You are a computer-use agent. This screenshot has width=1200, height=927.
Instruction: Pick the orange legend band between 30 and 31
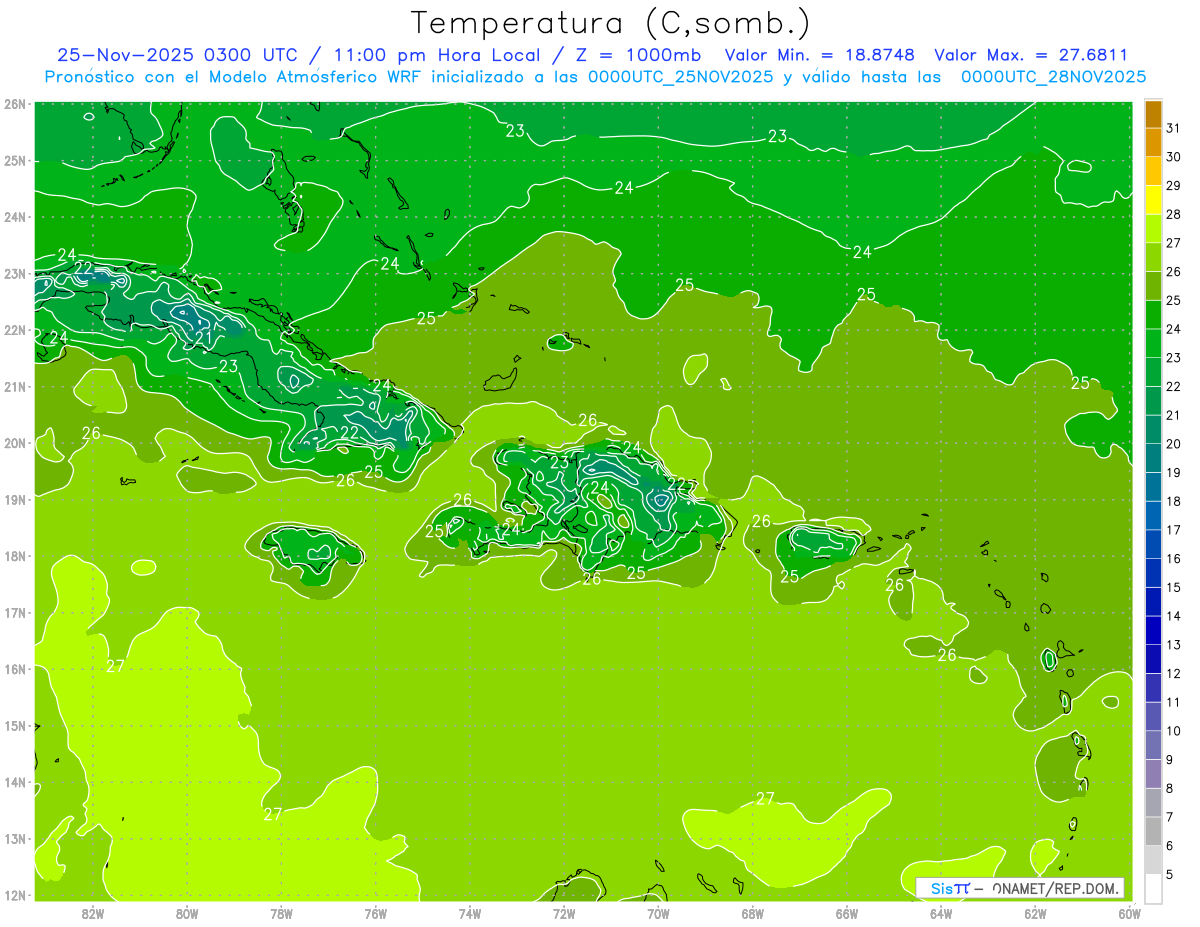click(1153, 142)
